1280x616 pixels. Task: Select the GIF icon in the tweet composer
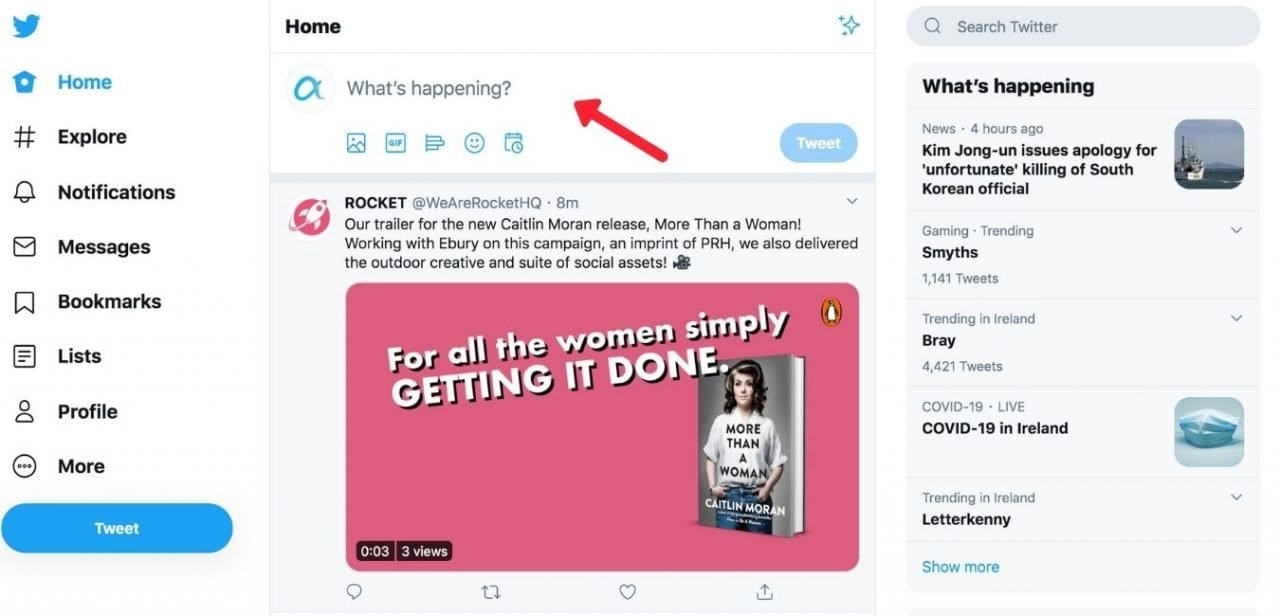coord(395,142)
